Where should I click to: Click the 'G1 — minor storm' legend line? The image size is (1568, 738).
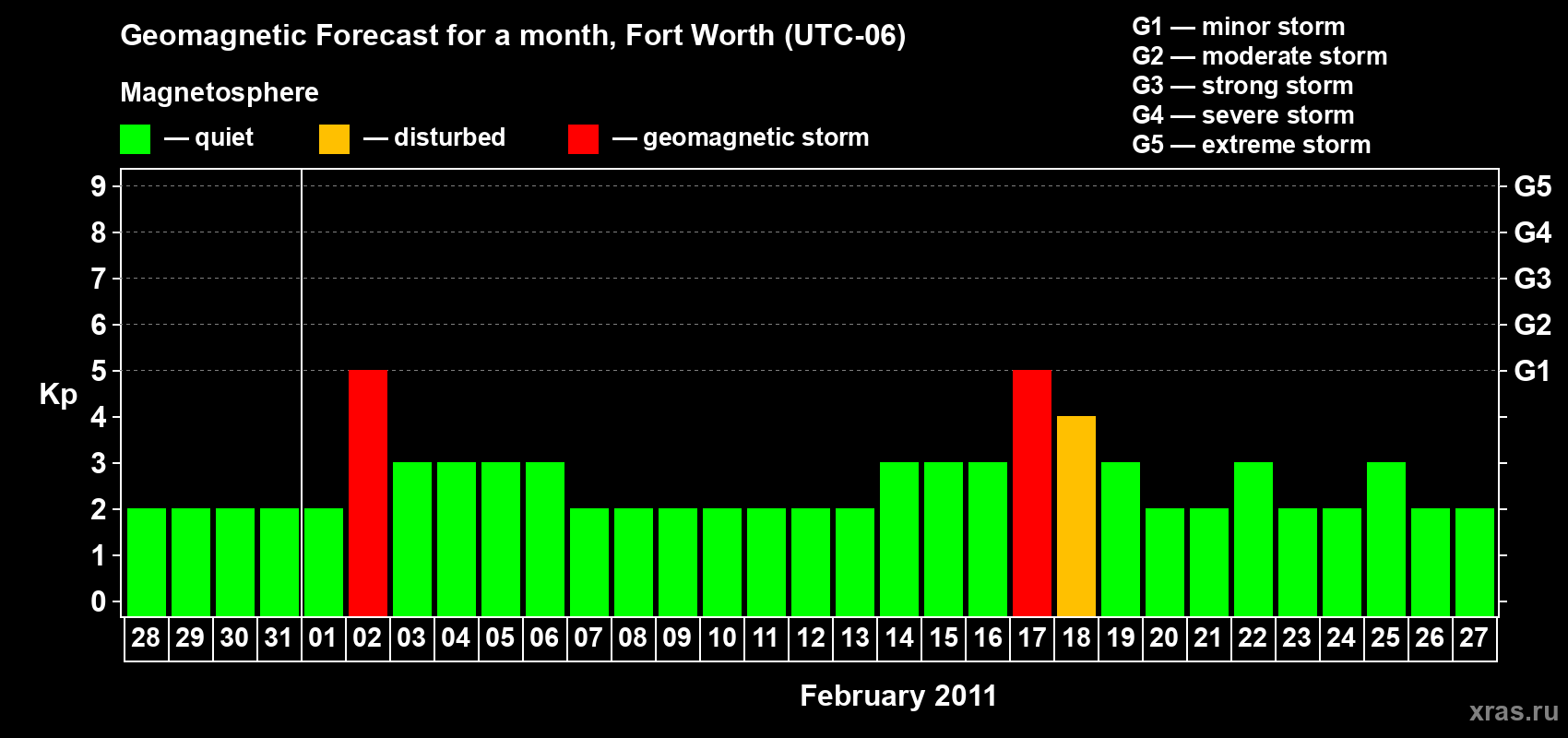coord(1239,27)
